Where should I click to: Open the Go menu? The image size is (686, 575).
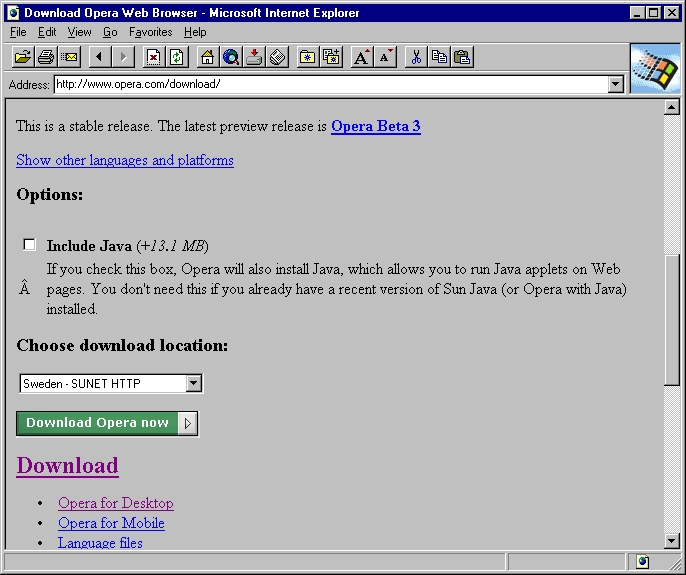click(110, 32)
